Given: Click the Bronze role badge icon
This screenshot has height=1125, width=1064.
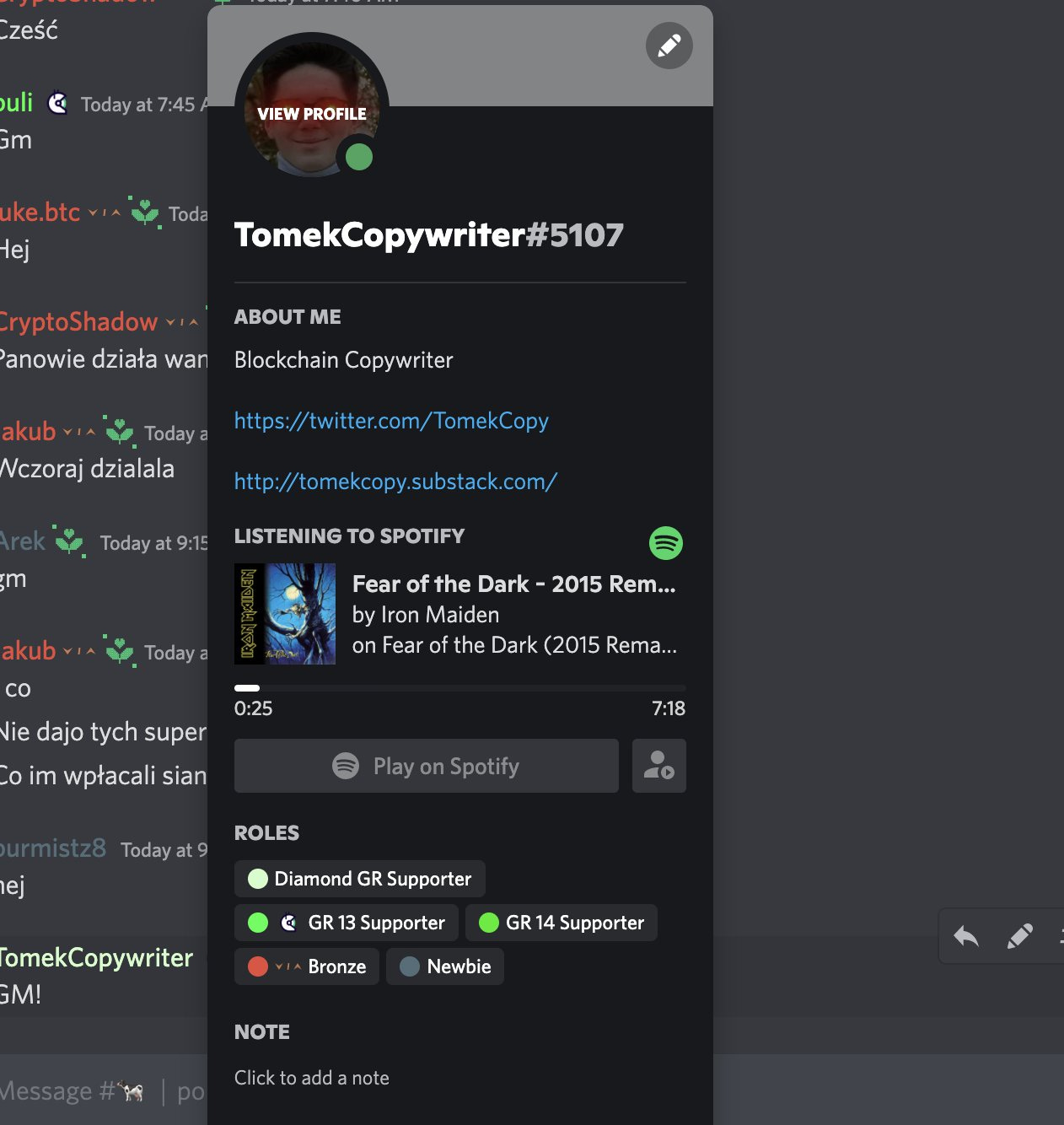Looking at the screenshot, I should click(288, 966).
